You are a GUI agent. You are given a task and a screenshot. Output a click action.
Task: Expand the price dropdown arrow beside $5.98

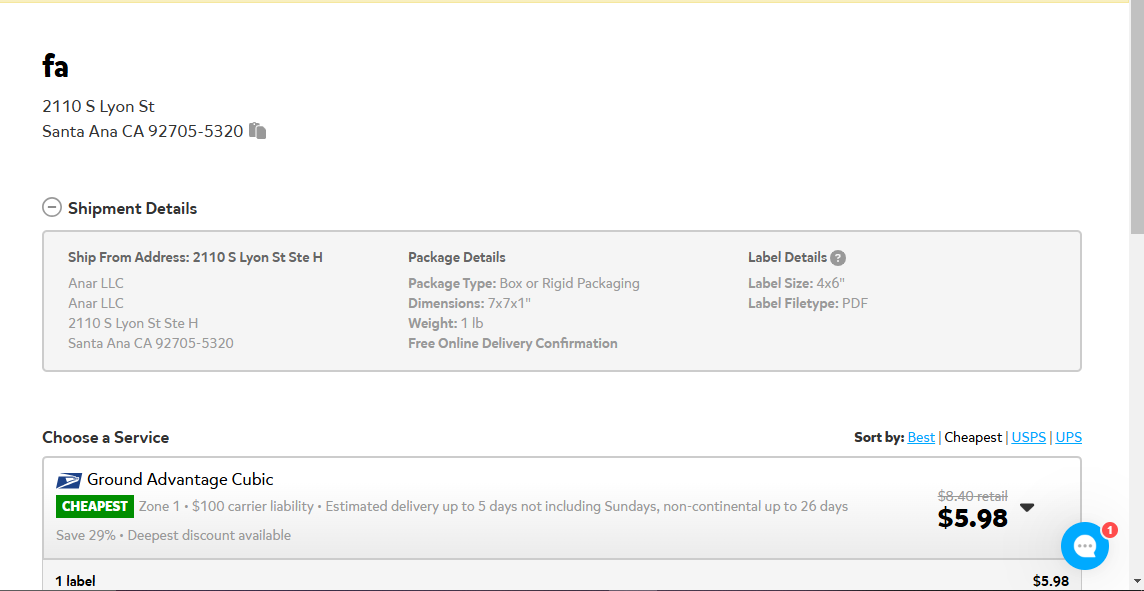pyautogui.click(x=1027, y=507)
